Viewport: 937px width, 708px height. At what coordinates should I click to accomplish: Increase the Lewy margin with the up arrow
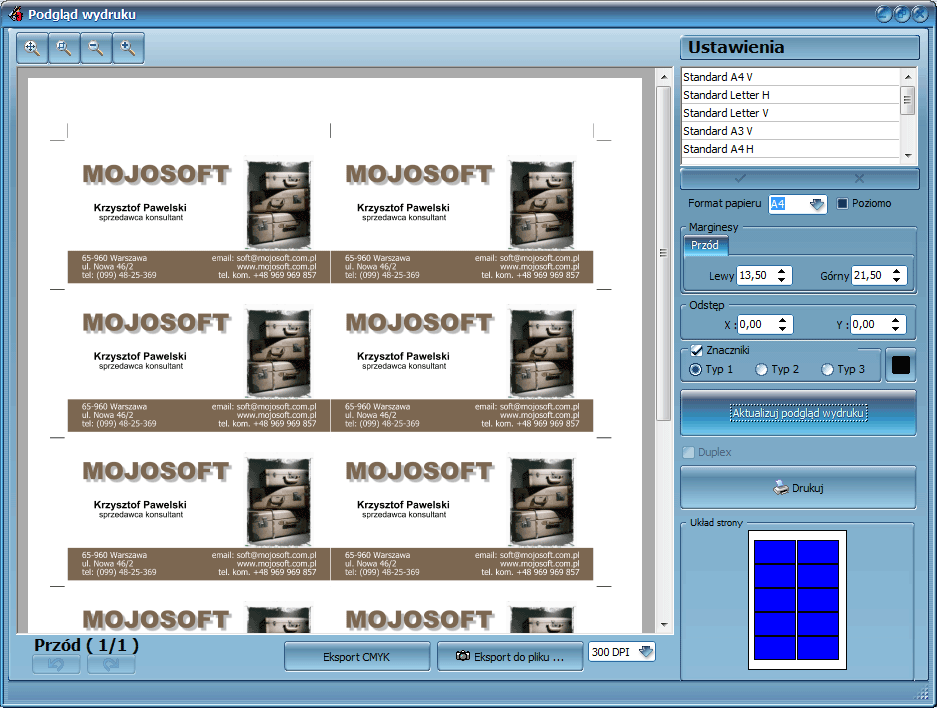click(782, 271)
